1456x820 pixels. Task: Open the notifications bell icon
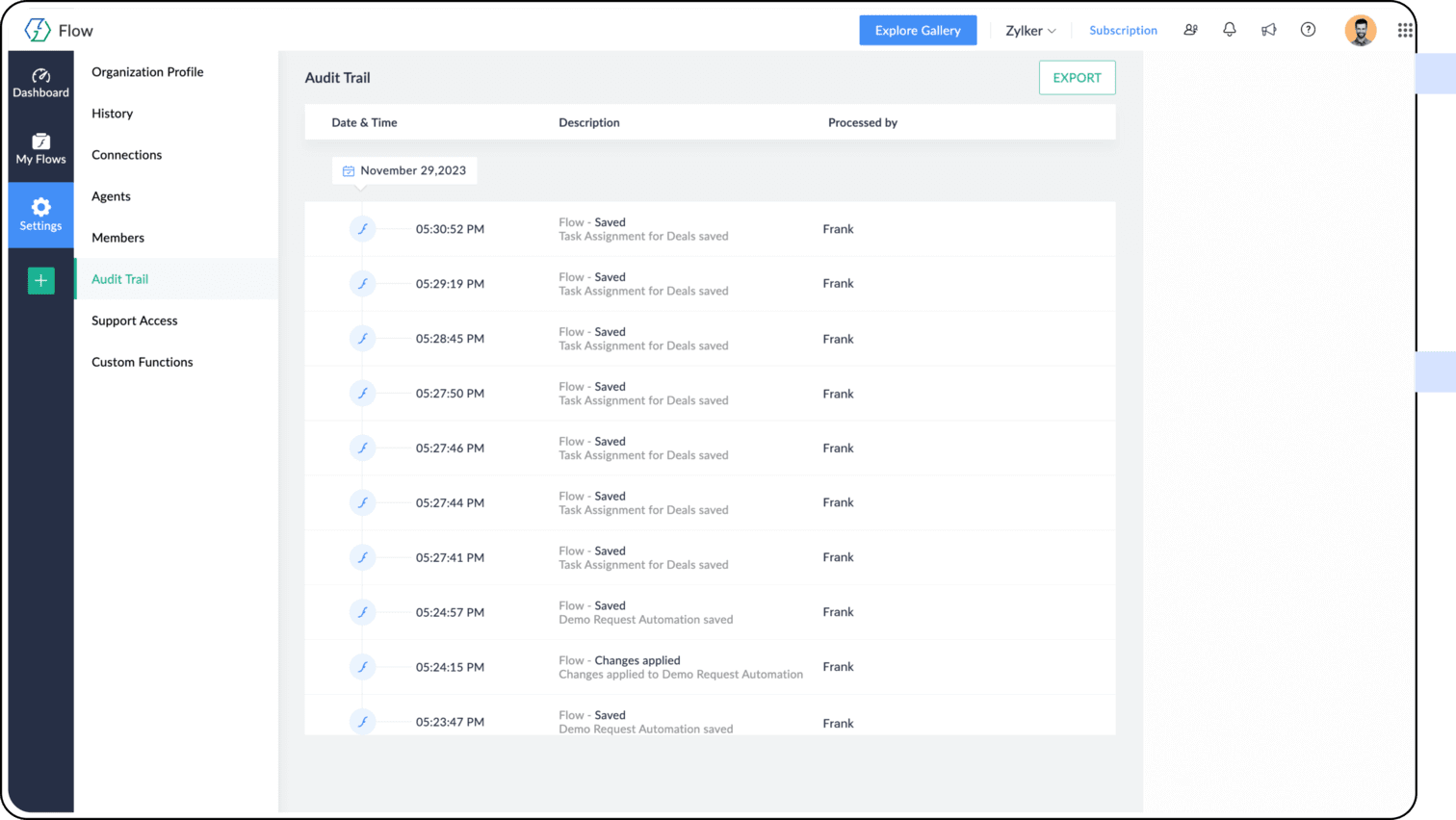tap(1230, 30)
